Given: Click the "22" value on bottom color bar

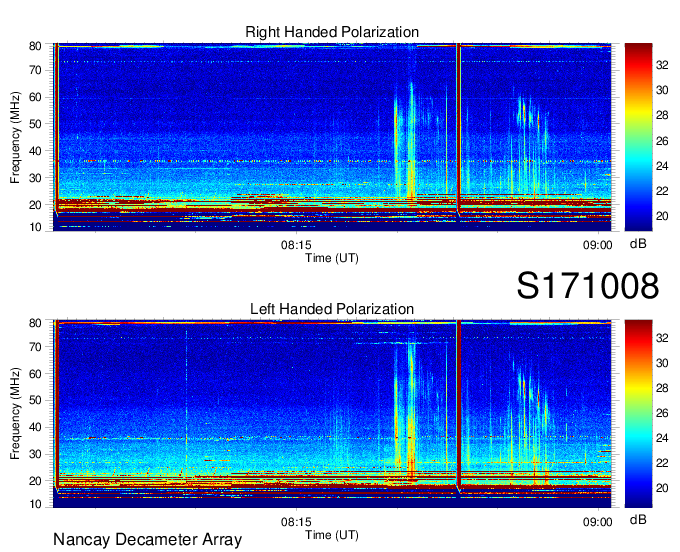Looking at the screenshot, I should (x=662, y=464).
